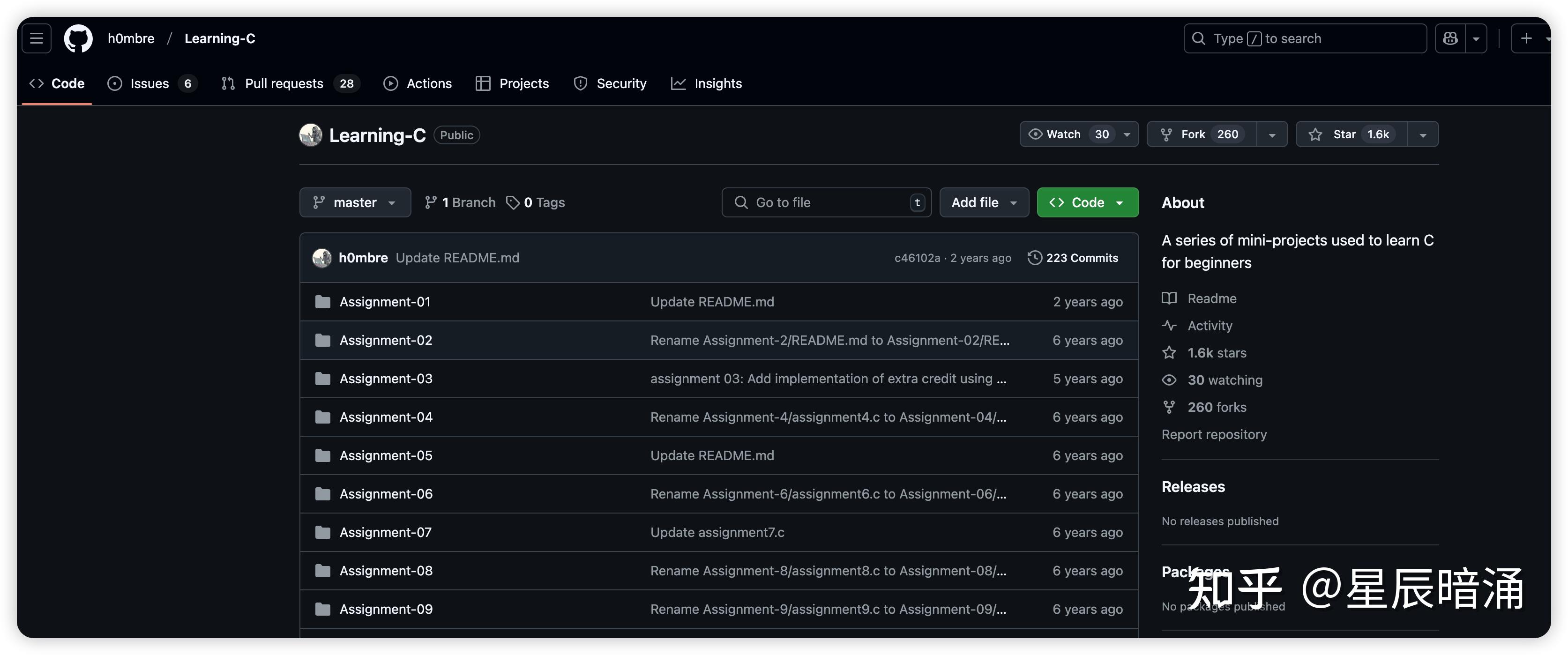
Task: Click Report repository
Action: [x=1214, y=434]
